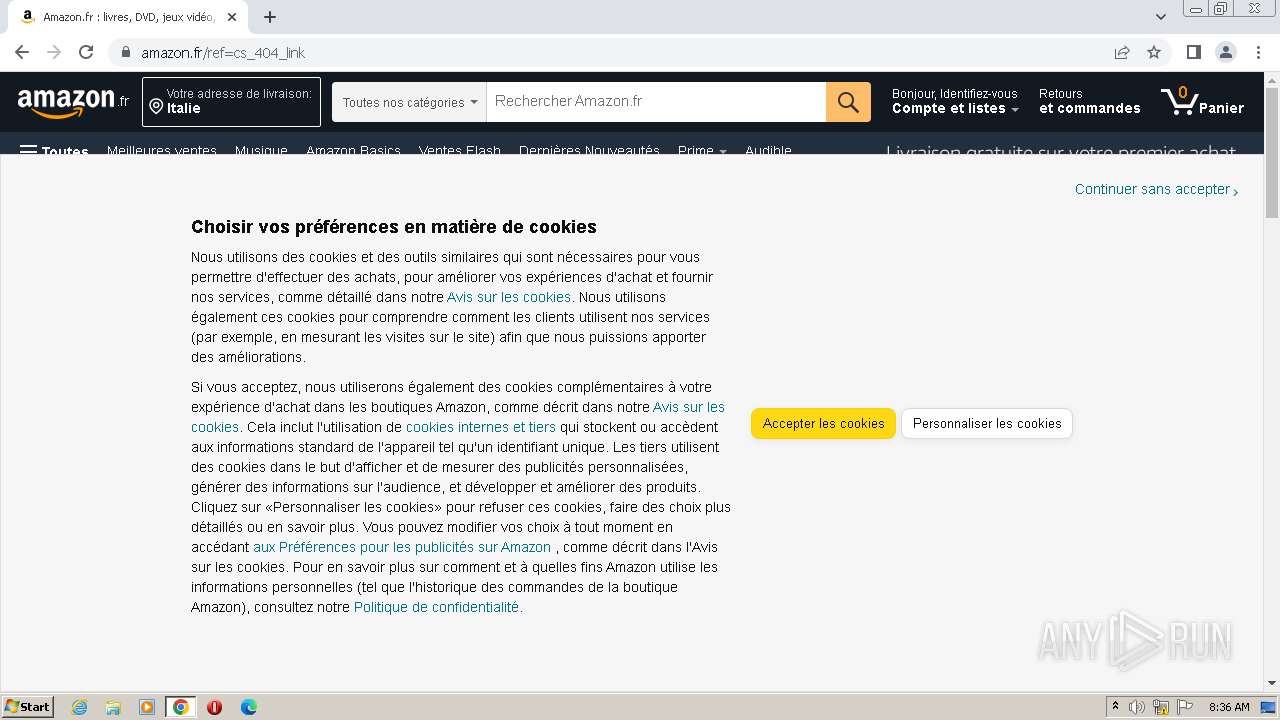The height and width of the screenshot is (720, 1280).
Task: Open Ventes Flash nav item
Action: click(459, 151)
